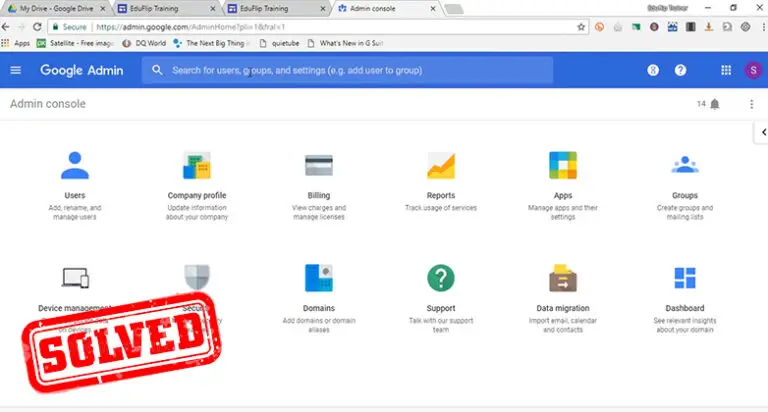Open the Device management icon
Image resolution: width=768 pixels, height=412 pixels.
75,277
